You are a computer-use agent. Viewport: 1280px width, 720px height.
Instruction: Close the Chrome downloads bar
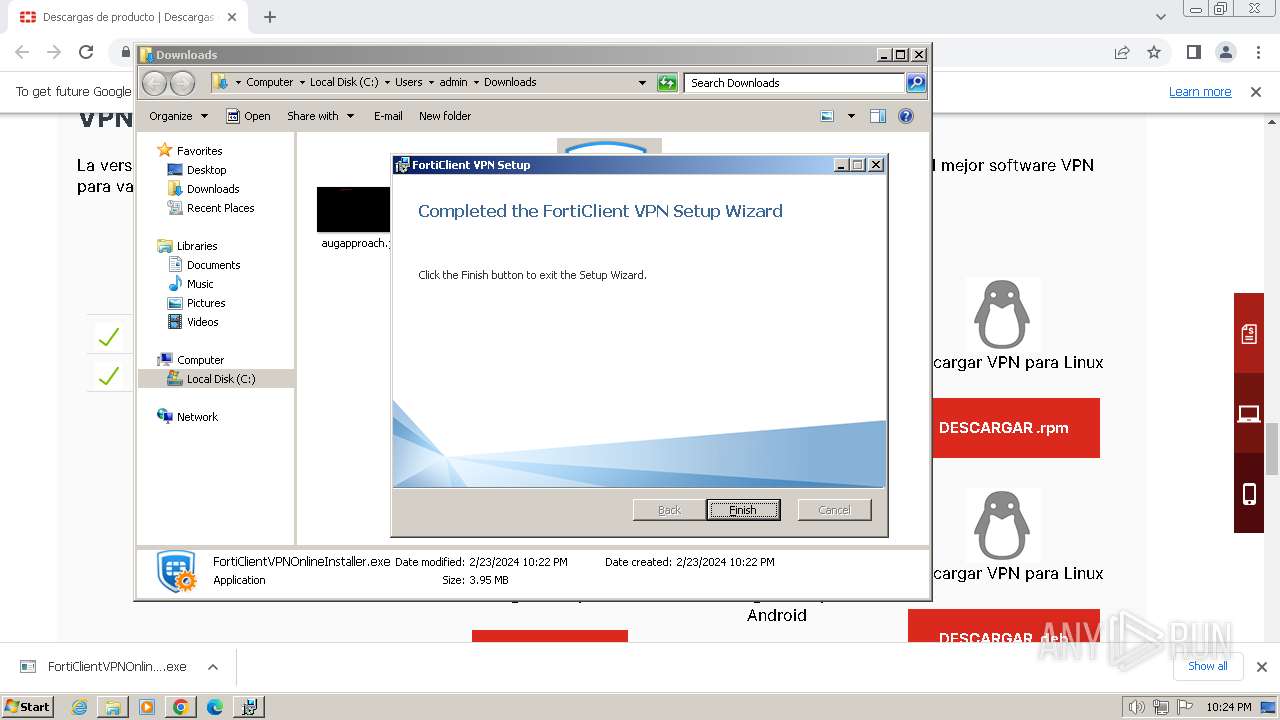point(1261,667)
